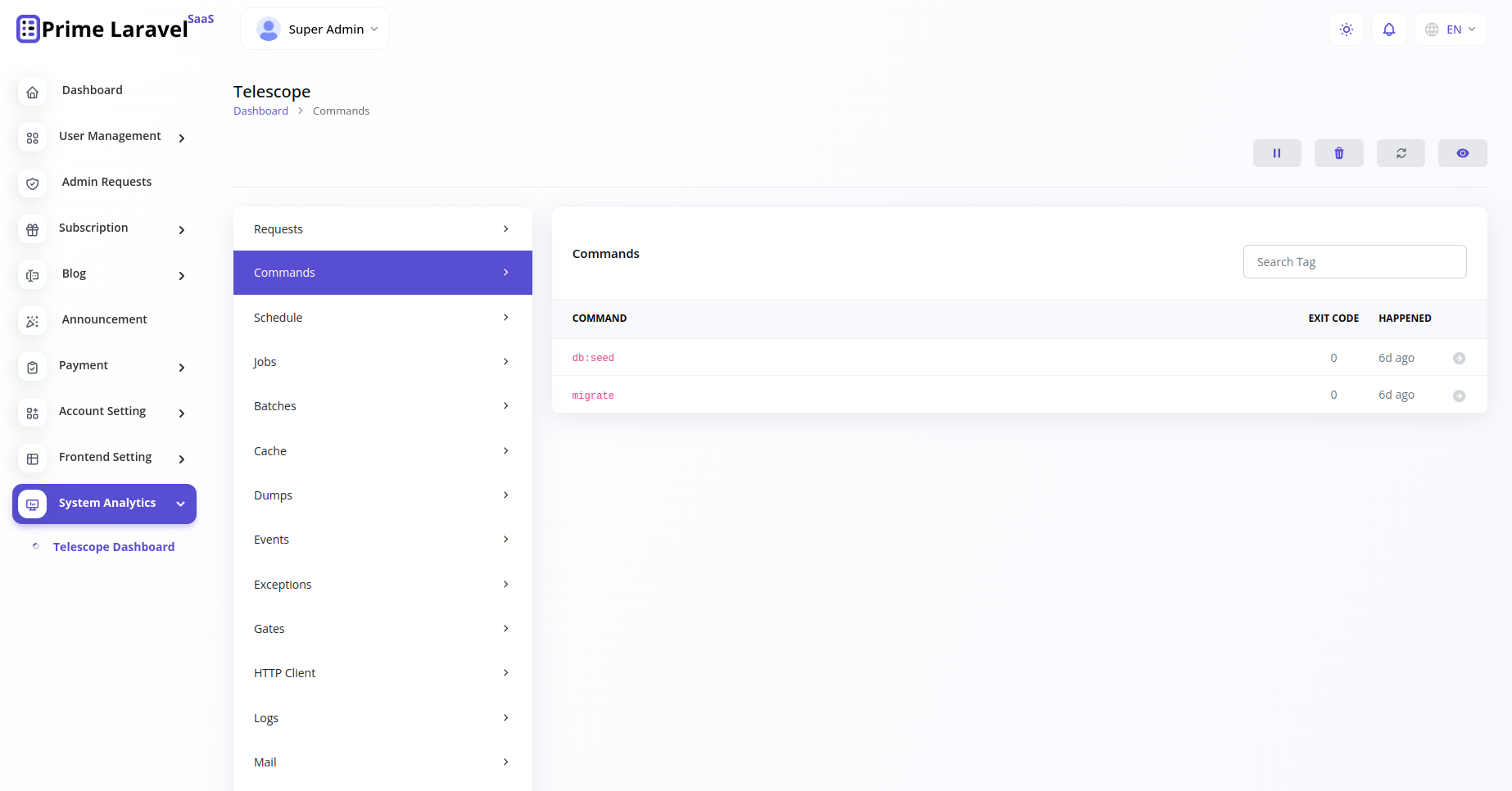Click the Search Tag input field
1512x791 pixels.
1354,261
